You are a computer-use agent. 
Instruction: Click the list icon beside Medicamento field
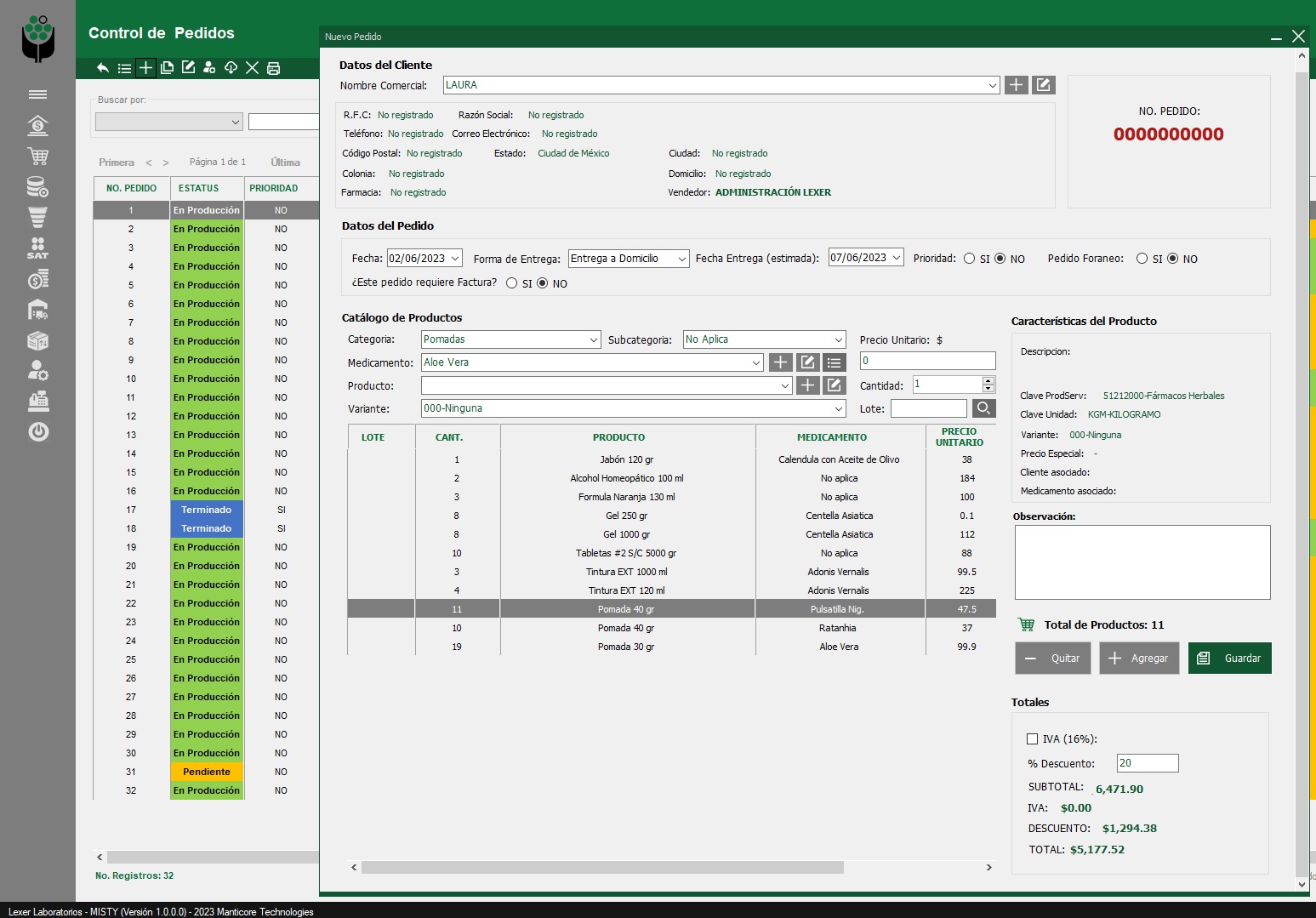pos(835,362)
